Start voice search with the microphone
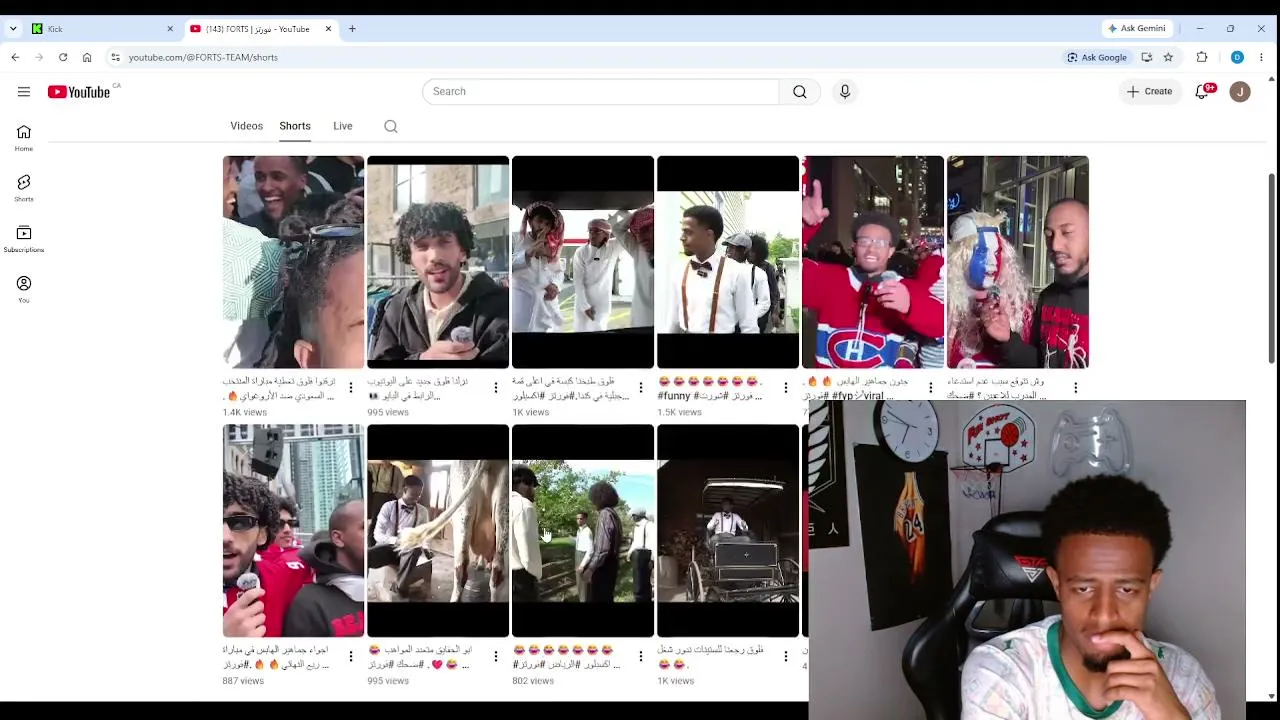The height and width of the screenshot is (720, 1280). [845, 92]
